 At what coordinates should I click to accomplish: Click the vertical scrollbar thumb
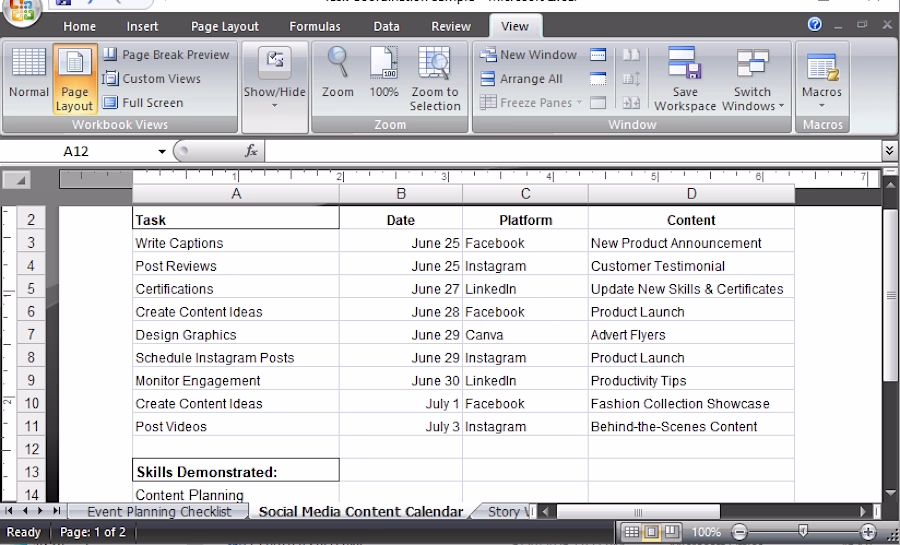tap(890, 295)
